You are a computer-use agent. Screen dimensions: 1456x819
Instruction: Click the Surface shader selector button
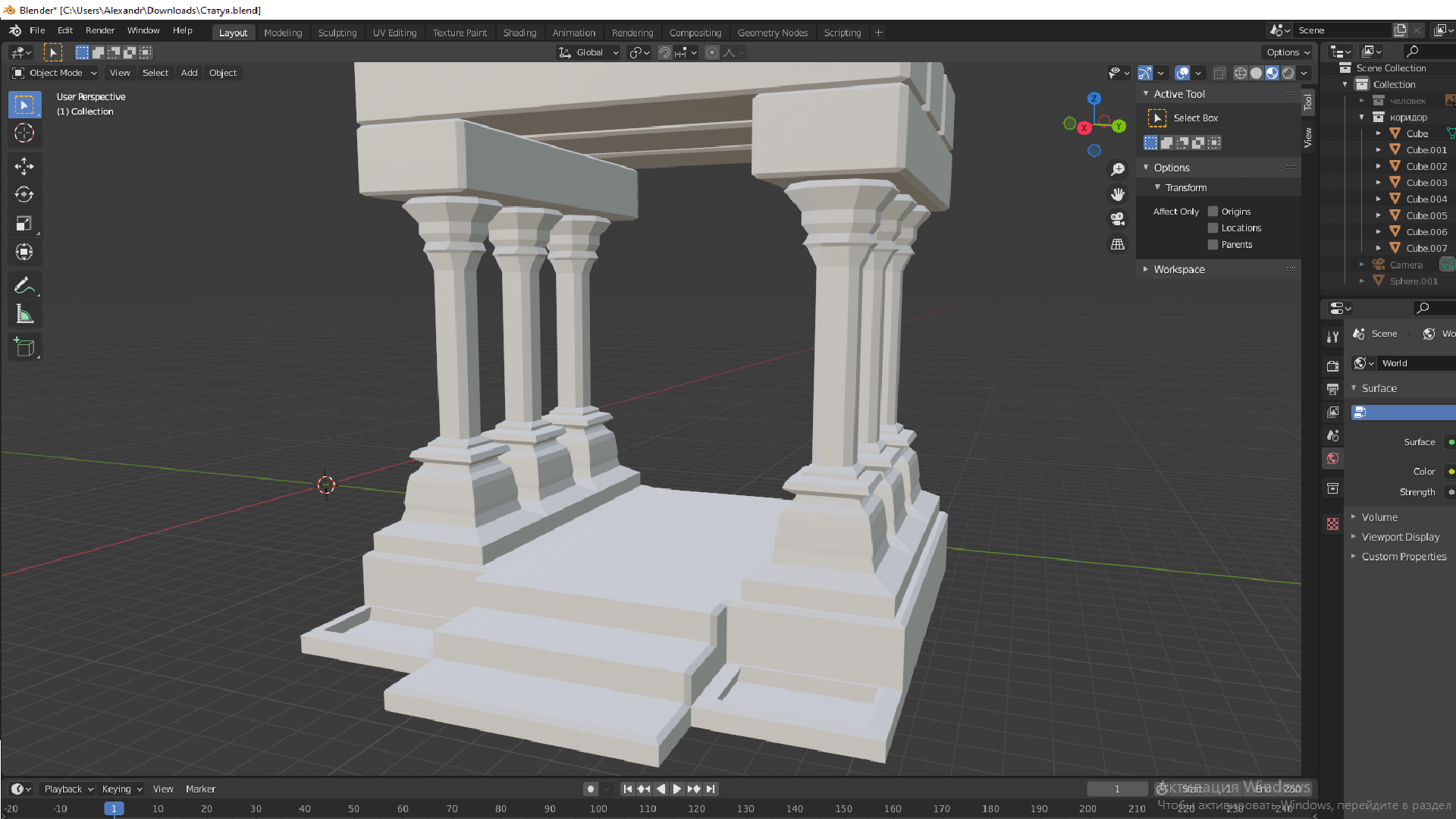pyautogui.click(x=1403, y=413)
